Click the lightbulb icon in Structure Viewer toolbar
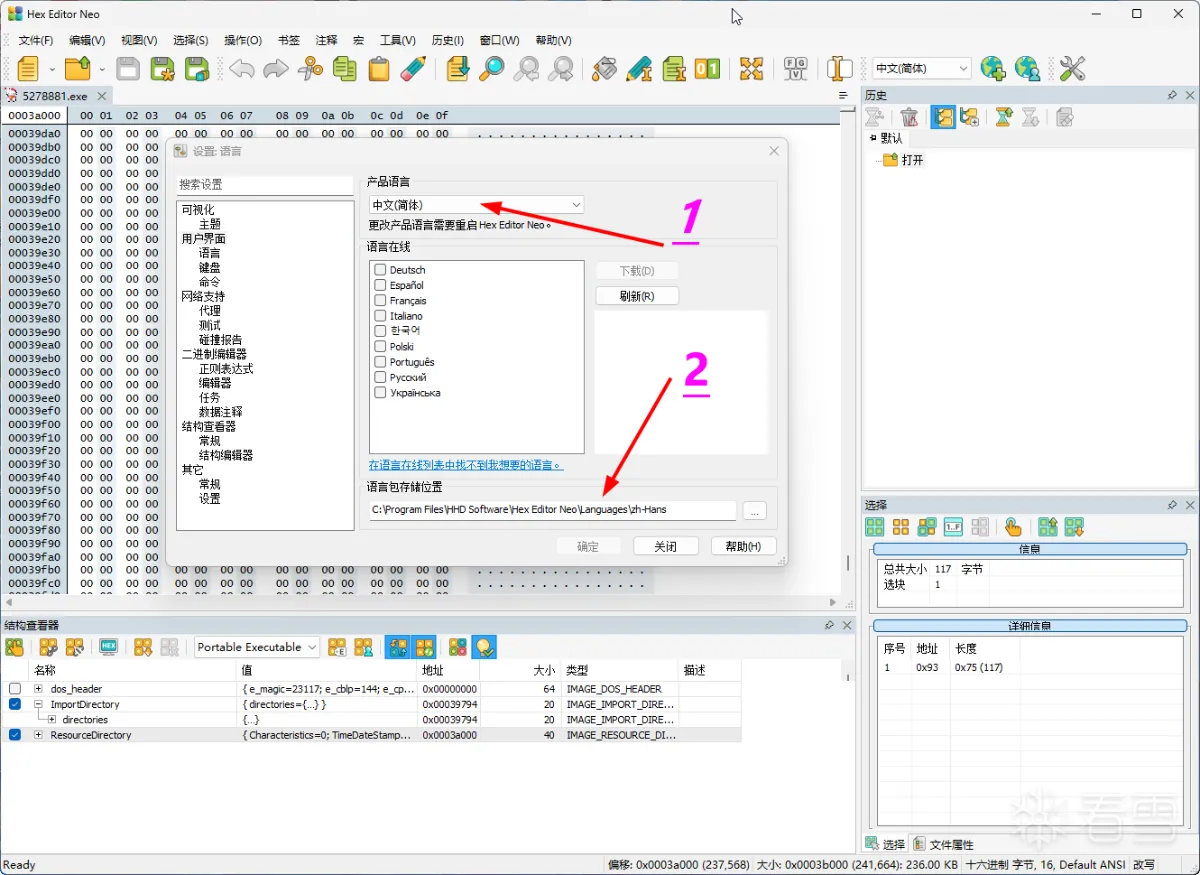Image resolution: width=1200 pixels, height=875 pixels. click(484, 647)
